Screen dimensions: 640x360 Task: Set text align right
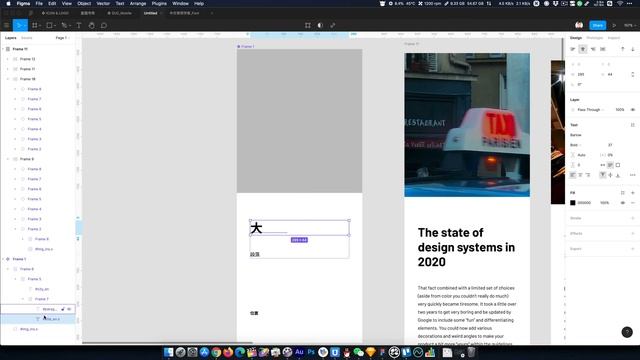point(588,175)
